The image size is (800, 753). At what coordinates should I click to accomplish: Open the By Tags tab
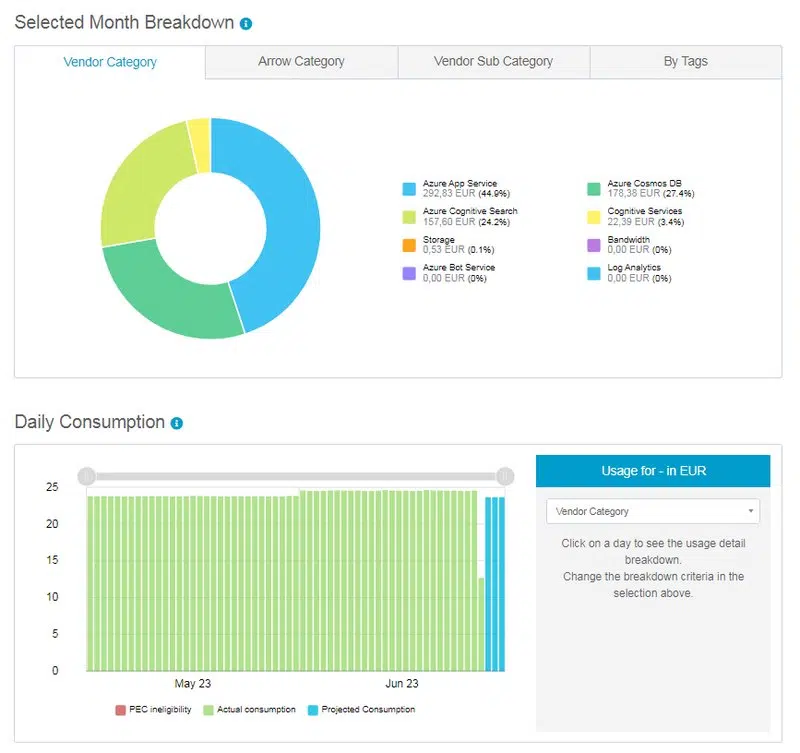pos(685,62)
